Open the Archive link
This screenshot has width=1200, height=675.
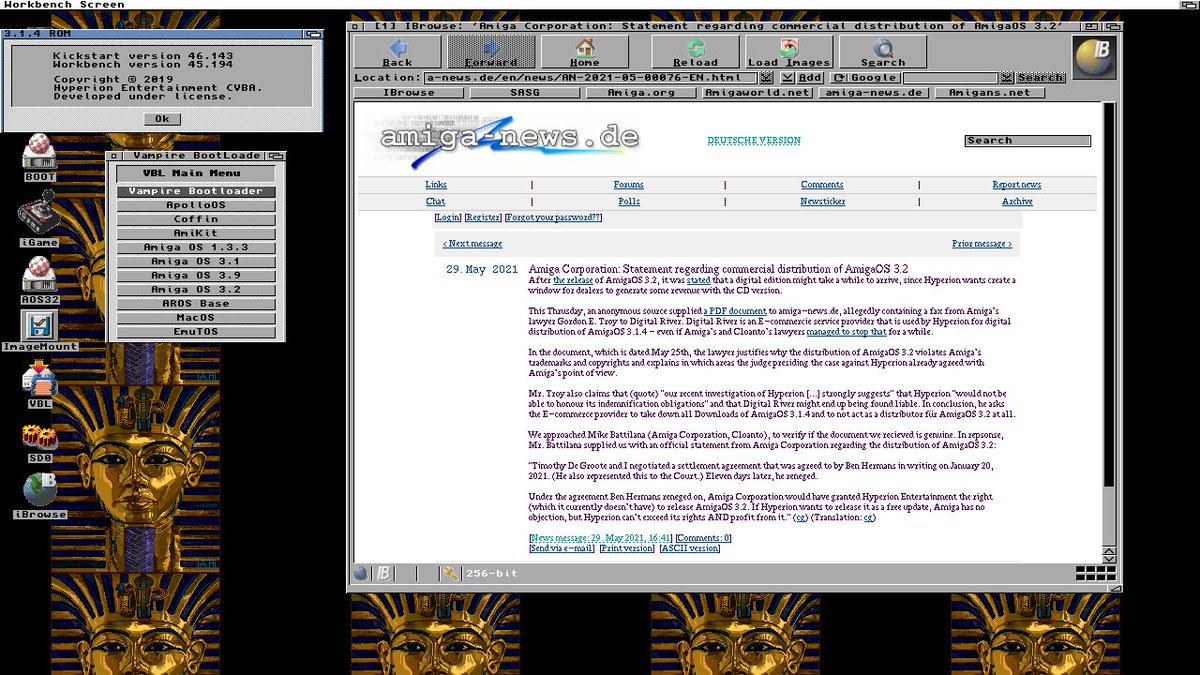[1017, 201]
